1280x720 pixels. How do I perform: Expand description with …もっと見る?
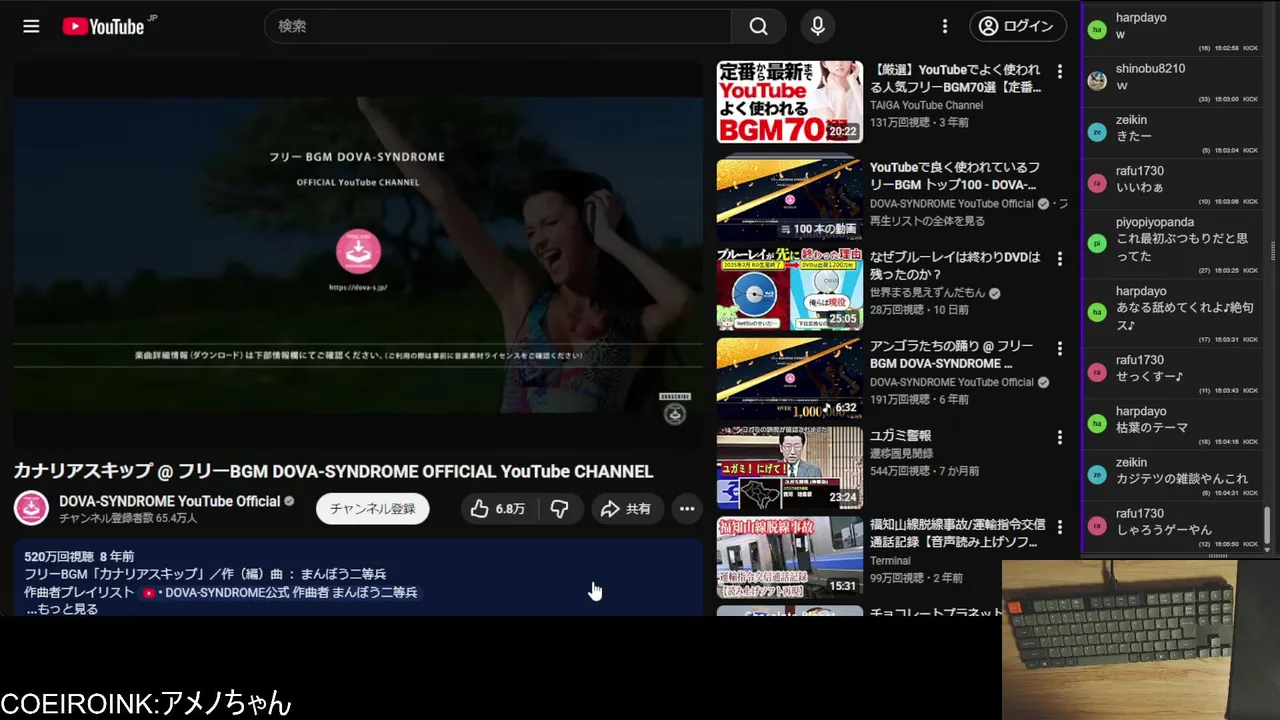click(62, 609)
